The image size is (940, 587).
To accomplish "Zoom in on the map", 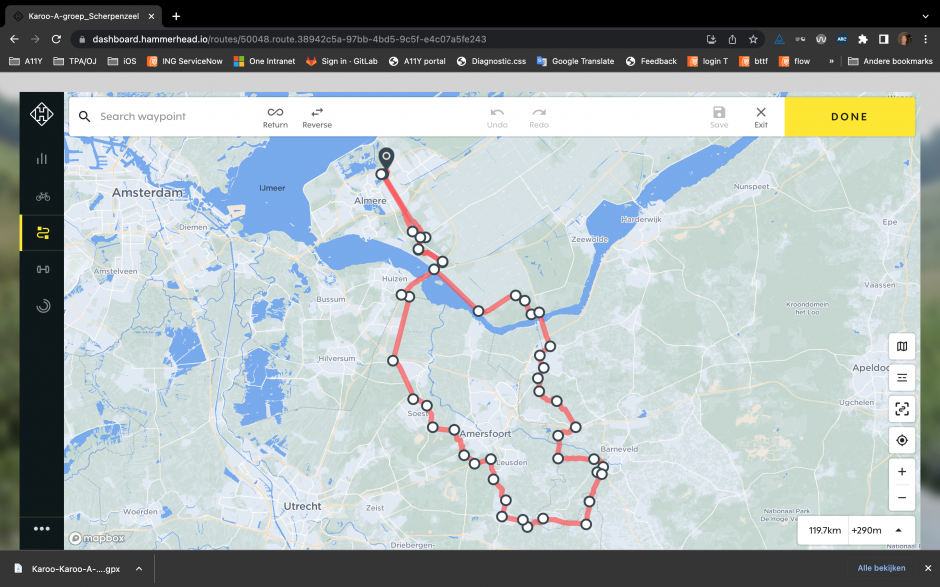I will 902,471.
